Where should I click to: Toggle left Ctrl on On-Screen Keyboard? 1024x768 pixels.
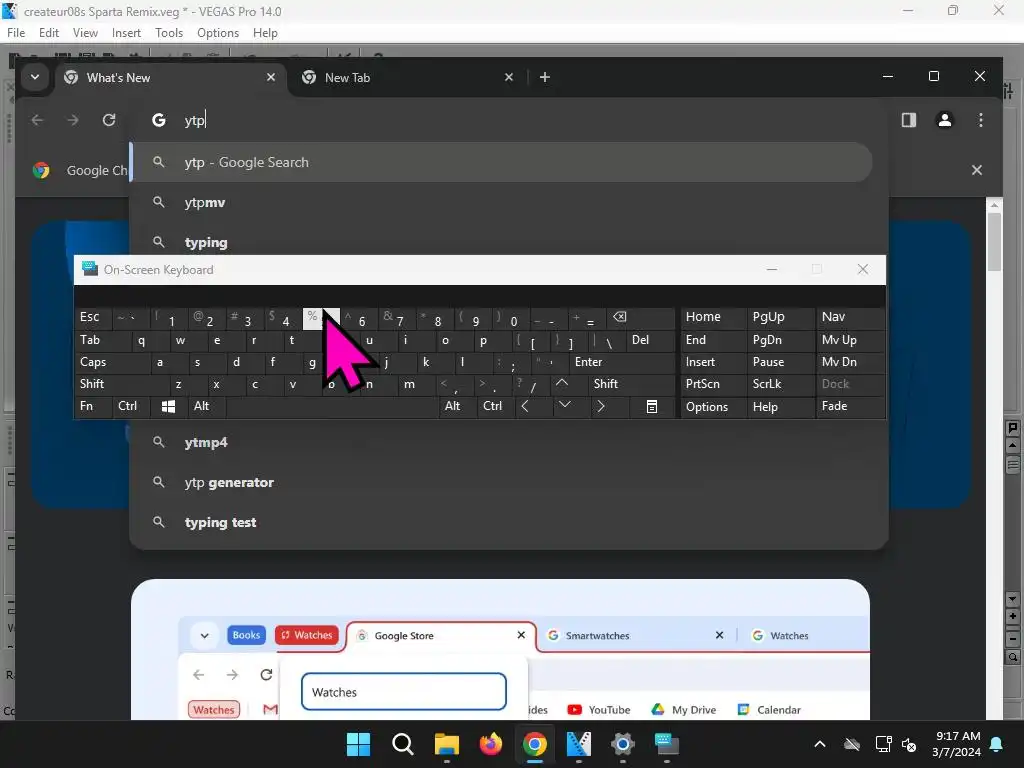click(131, 406)
